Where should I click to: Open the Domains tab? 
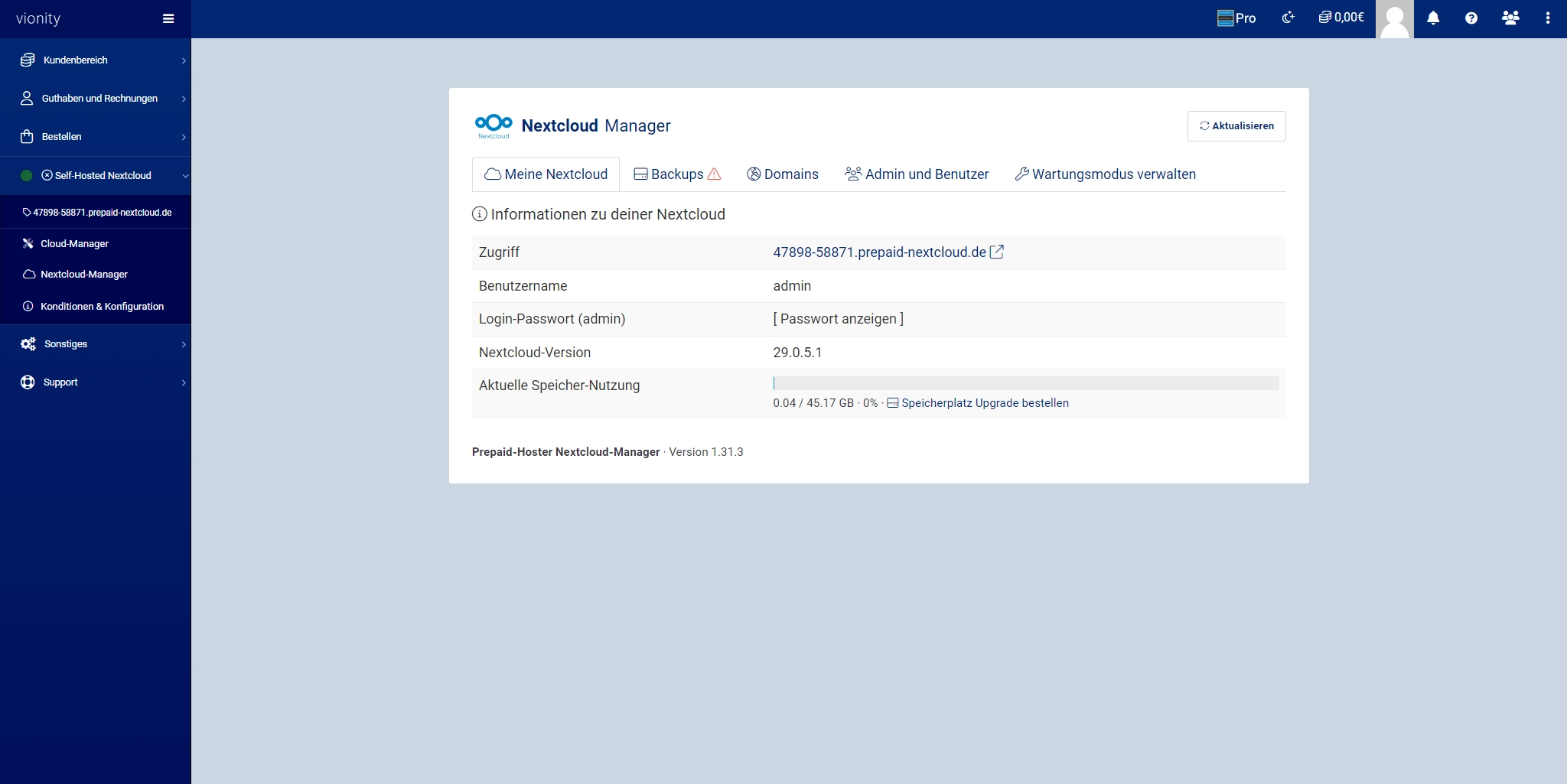click(783, 174)
